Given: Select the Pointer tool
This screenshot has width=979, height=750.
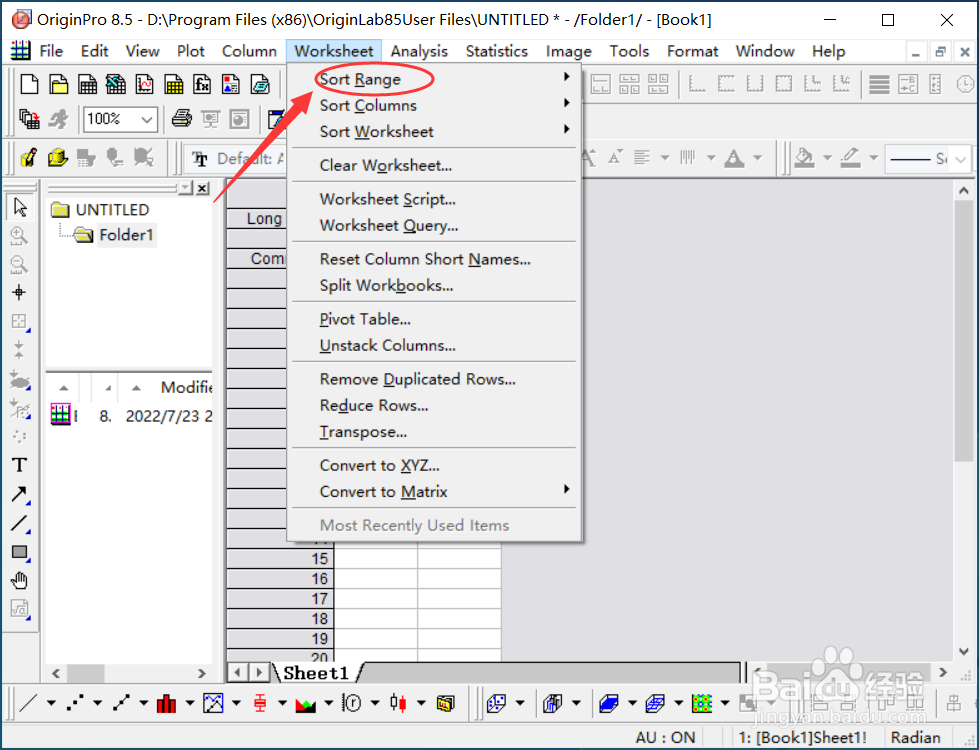Looking at the screenshot, I should (x=19, y=207).
